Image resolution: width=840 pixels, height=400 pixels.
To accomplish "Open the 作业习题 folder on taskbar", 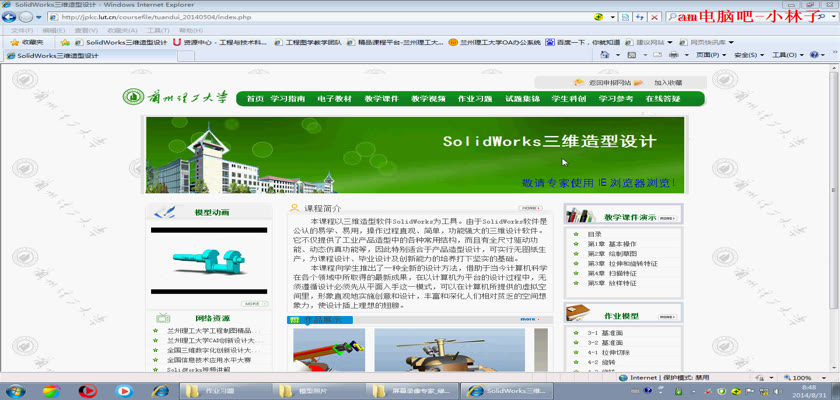I will pyautogui.click(x=224, y=391).
